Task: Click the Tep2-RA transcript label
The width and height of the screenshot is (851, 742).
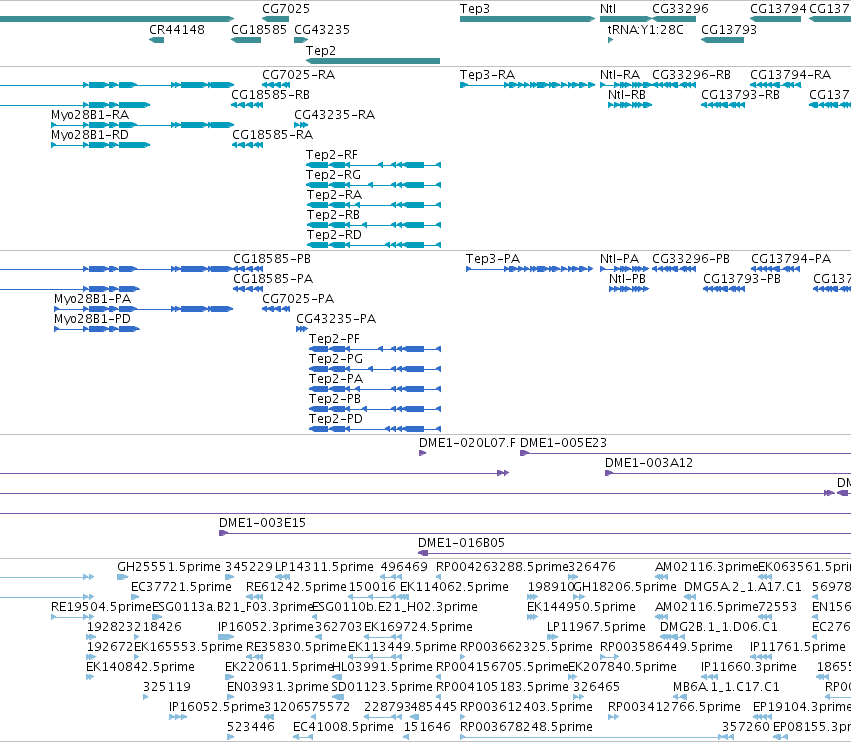Action: pos(334,194)
